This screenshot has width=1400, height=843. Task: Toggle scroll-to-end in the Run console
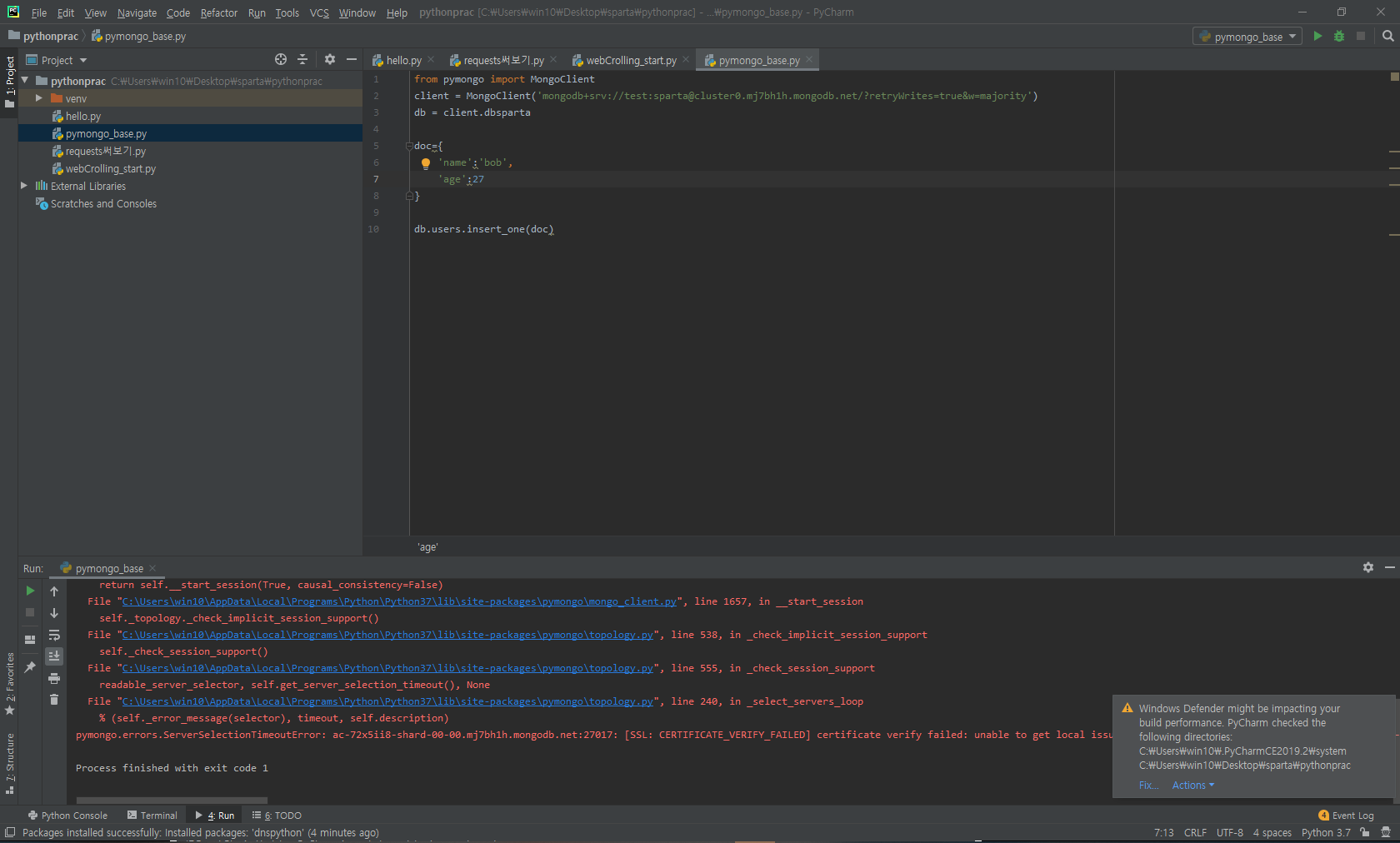pos(54,656)
